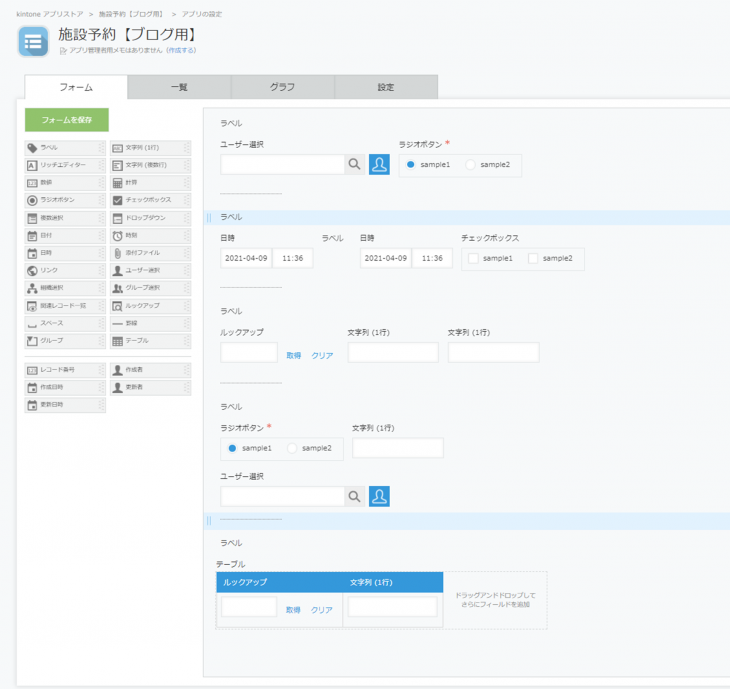Select the リンク globe palette item
The image size is (730, 689).
pyautogui.click(x=65, y=270)
